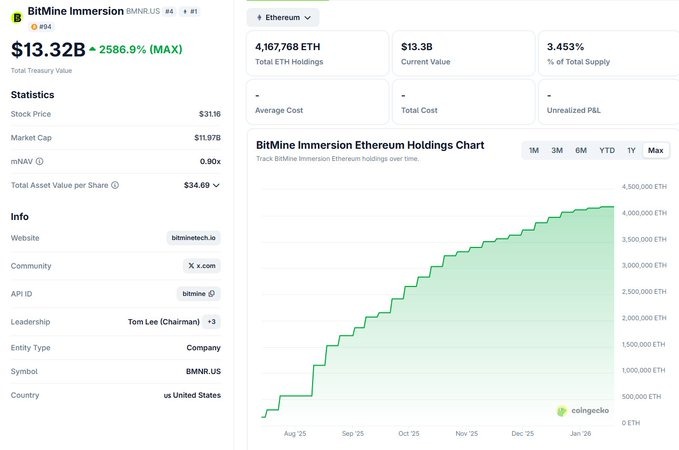The image size is (679, 450).
Task: Select the 1M chart range
Action: [534, 150]
